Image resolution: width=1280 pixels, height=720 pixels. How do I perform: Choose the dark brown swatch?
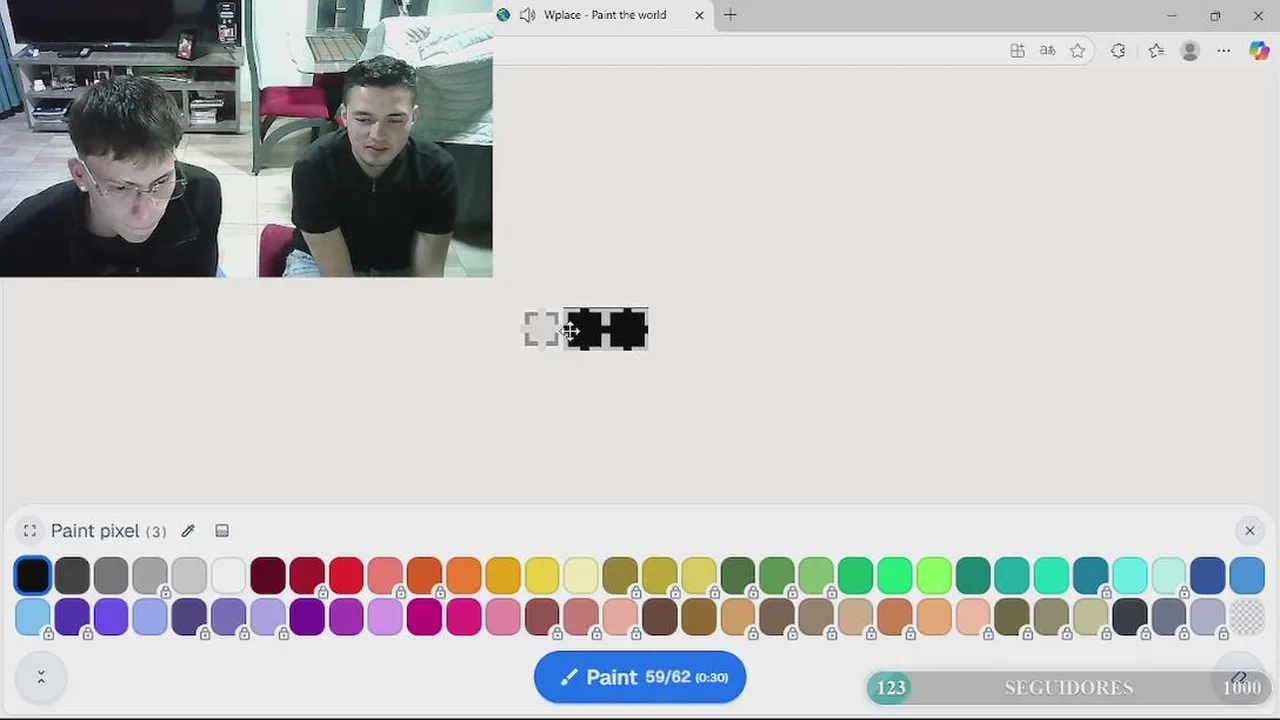660,617
